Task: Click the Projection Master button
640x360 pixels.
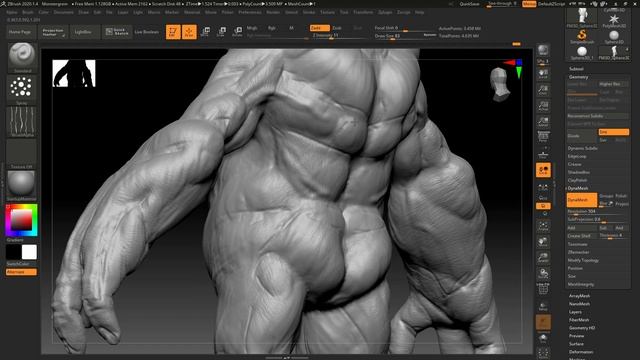Action: [x=53, y=32]
